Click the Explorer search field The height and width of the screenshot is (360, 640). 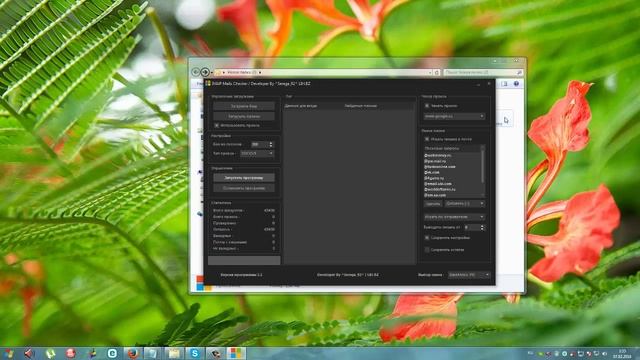483,72
